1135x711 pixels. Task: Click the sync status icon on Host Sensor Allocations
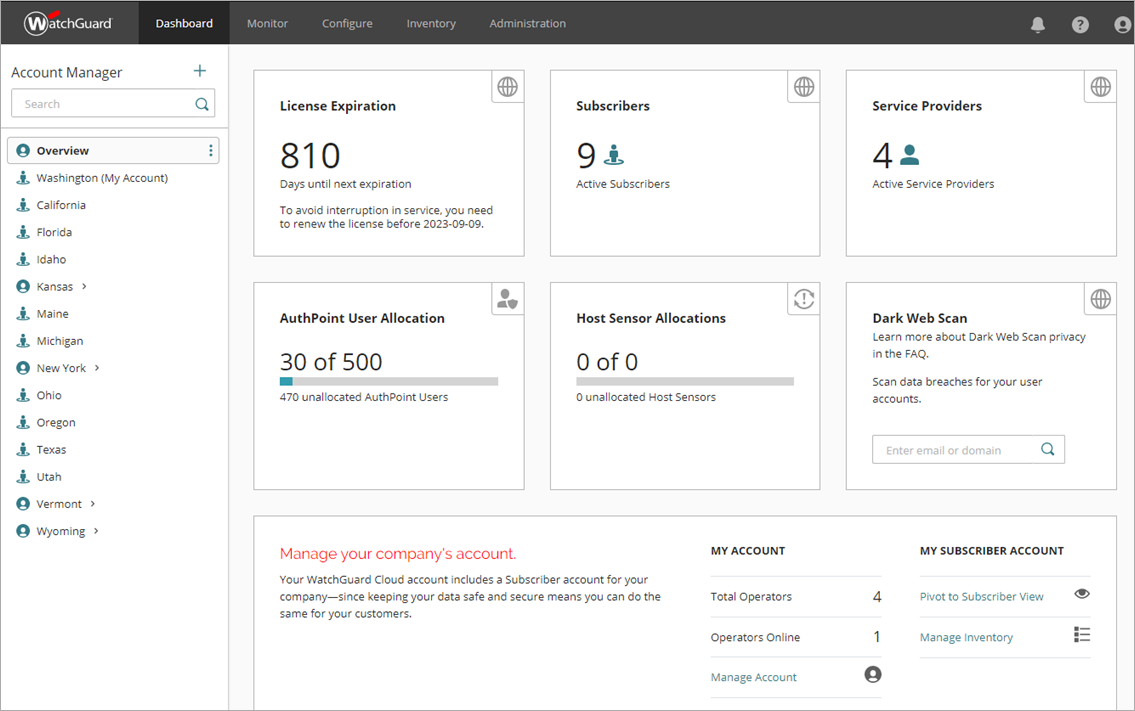803,299
